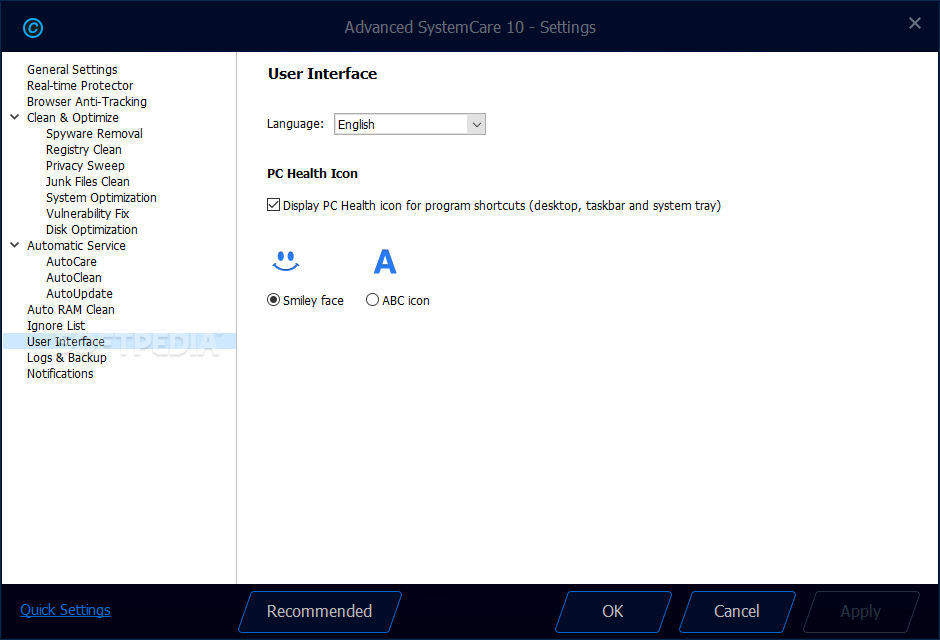Screen dimensions: 940x640
Task: Select Clean & Optimize category
Action: tap(73, 117)
